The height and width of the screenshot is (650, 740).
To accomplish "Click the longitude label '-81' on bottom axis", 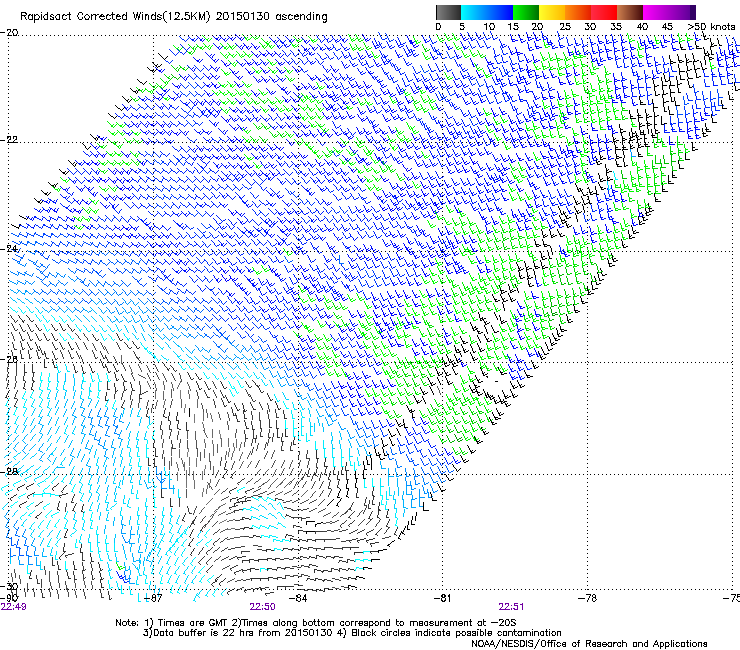I will coord(442,598).
